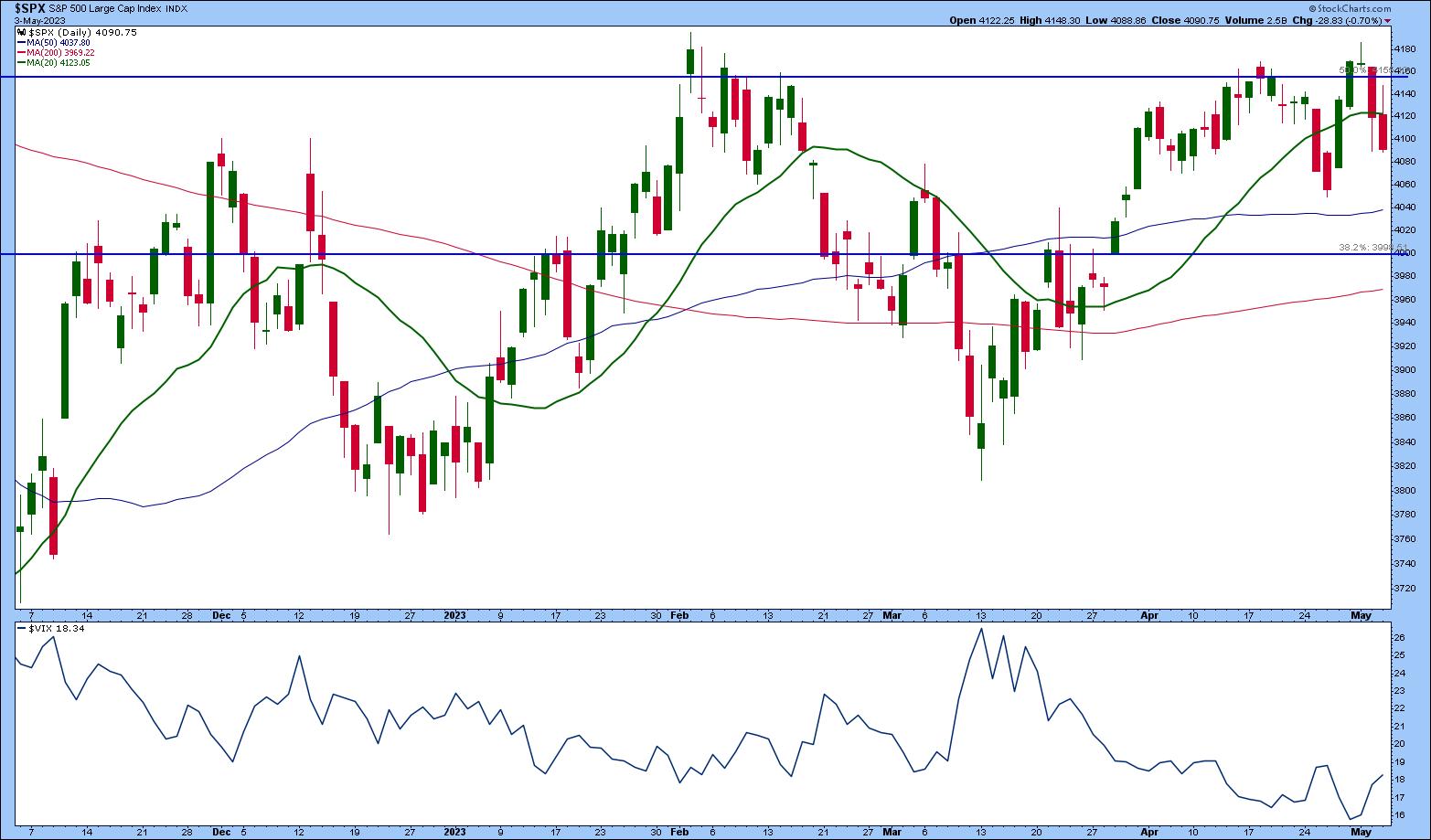Click the red MA(200) legend line marker

[x=21, y=52]
